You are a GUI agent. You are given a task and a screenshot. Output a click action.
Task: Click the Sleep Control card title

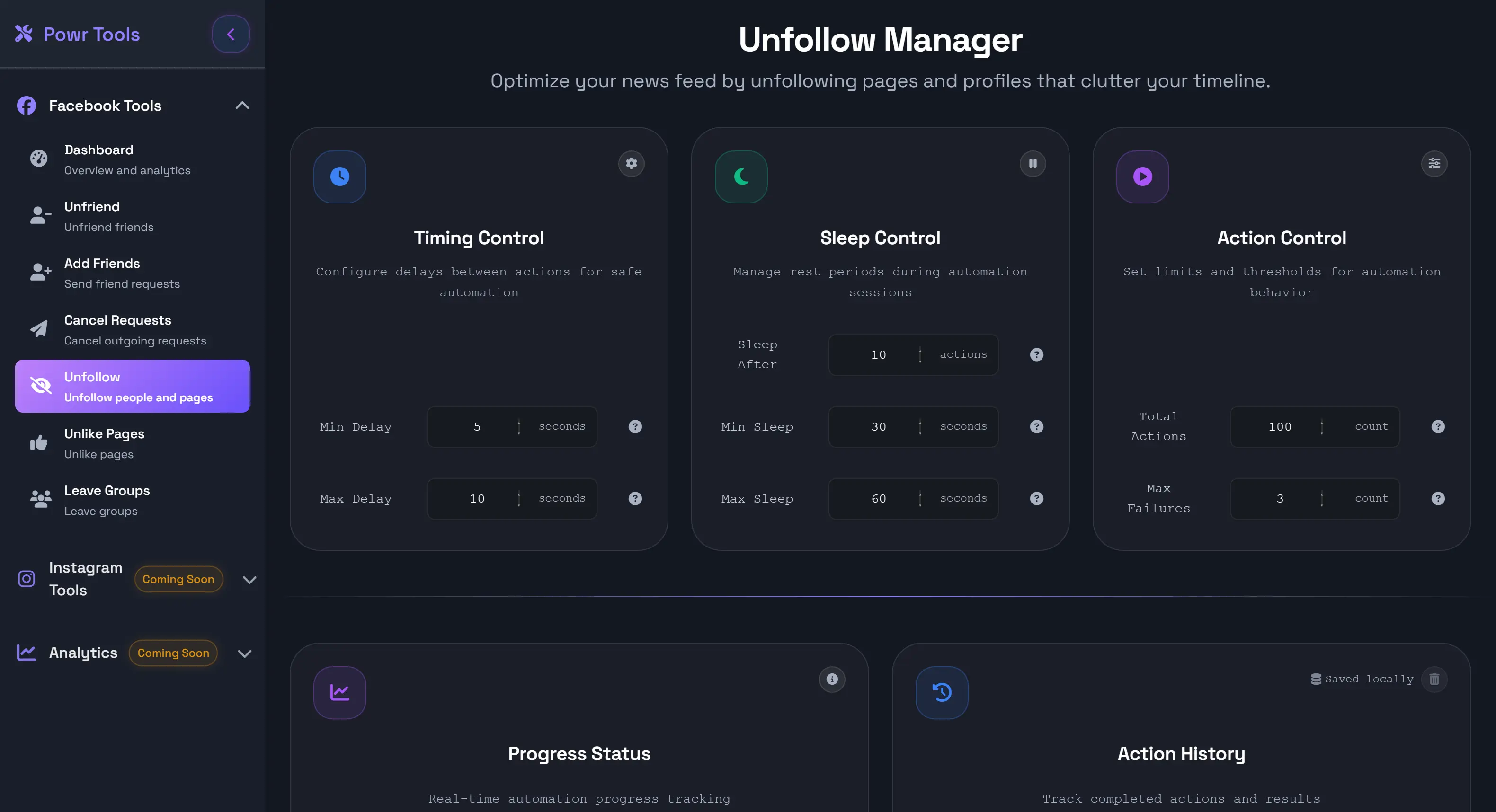881,238
